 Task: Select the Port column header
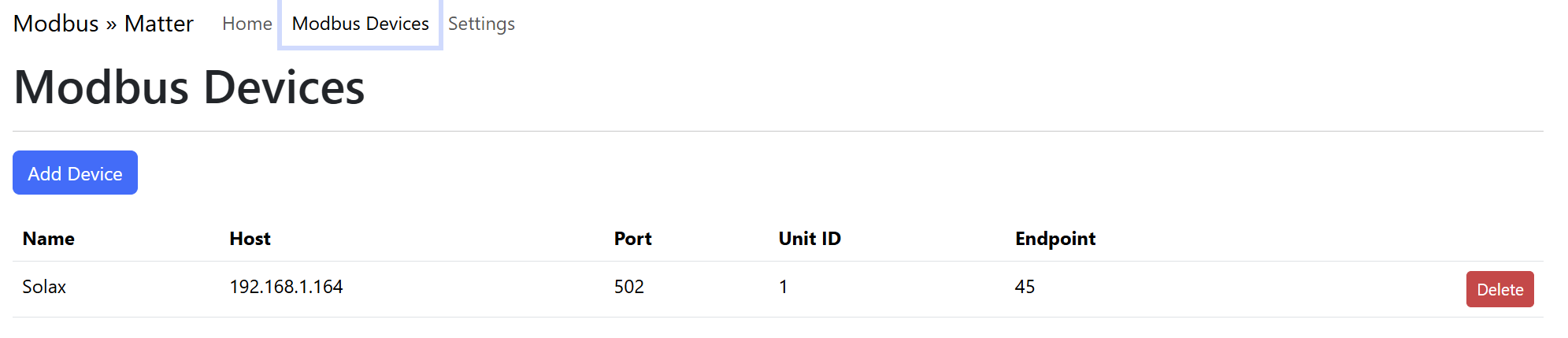point(632,239)
